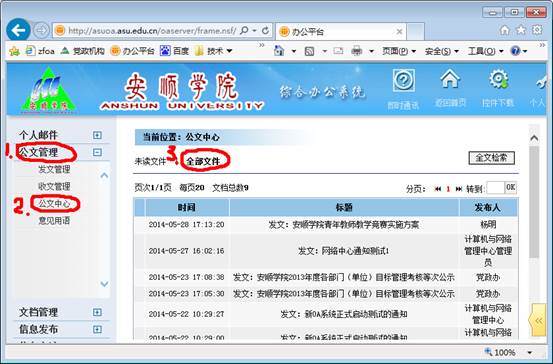Viewport: 553px width, 364px height.
Task: Open 收文管理 in the sidebar
Action: tap(54, 186)
